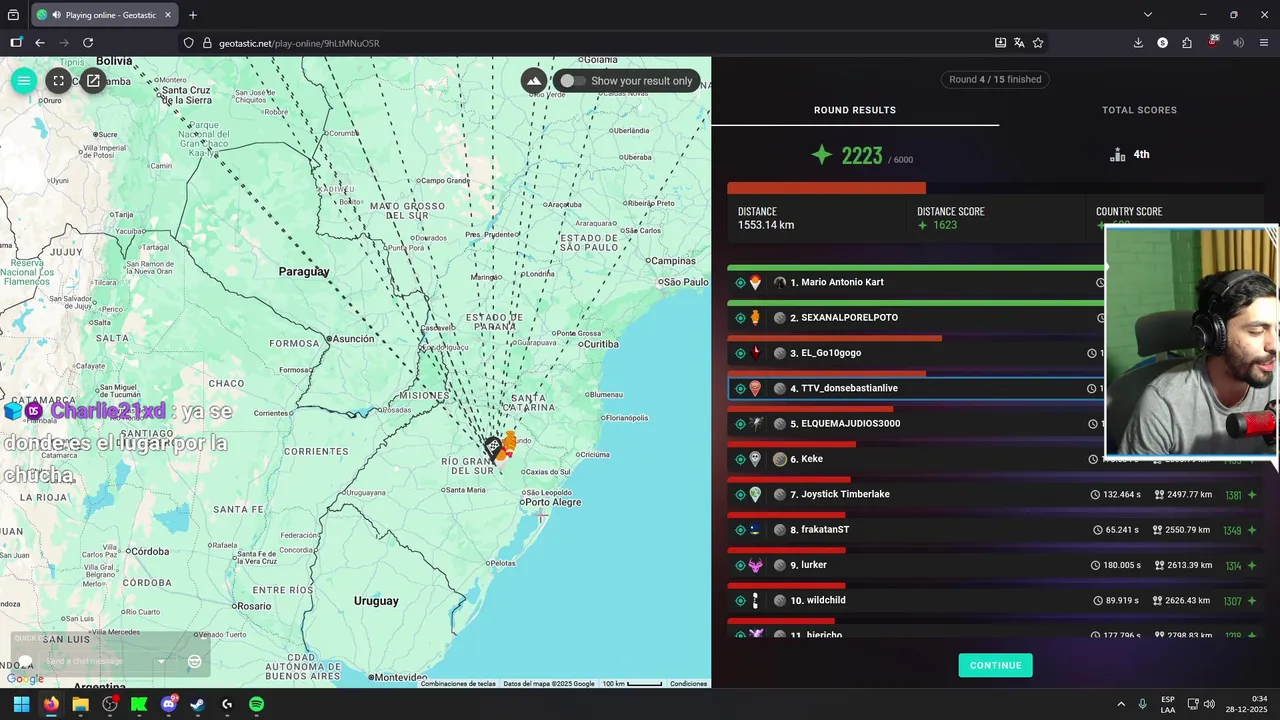This screenshot has height=720, width=1280.
Task: Select player name Mario Antonio Kart
Action: pyautogui.click(x=842, y=282)
